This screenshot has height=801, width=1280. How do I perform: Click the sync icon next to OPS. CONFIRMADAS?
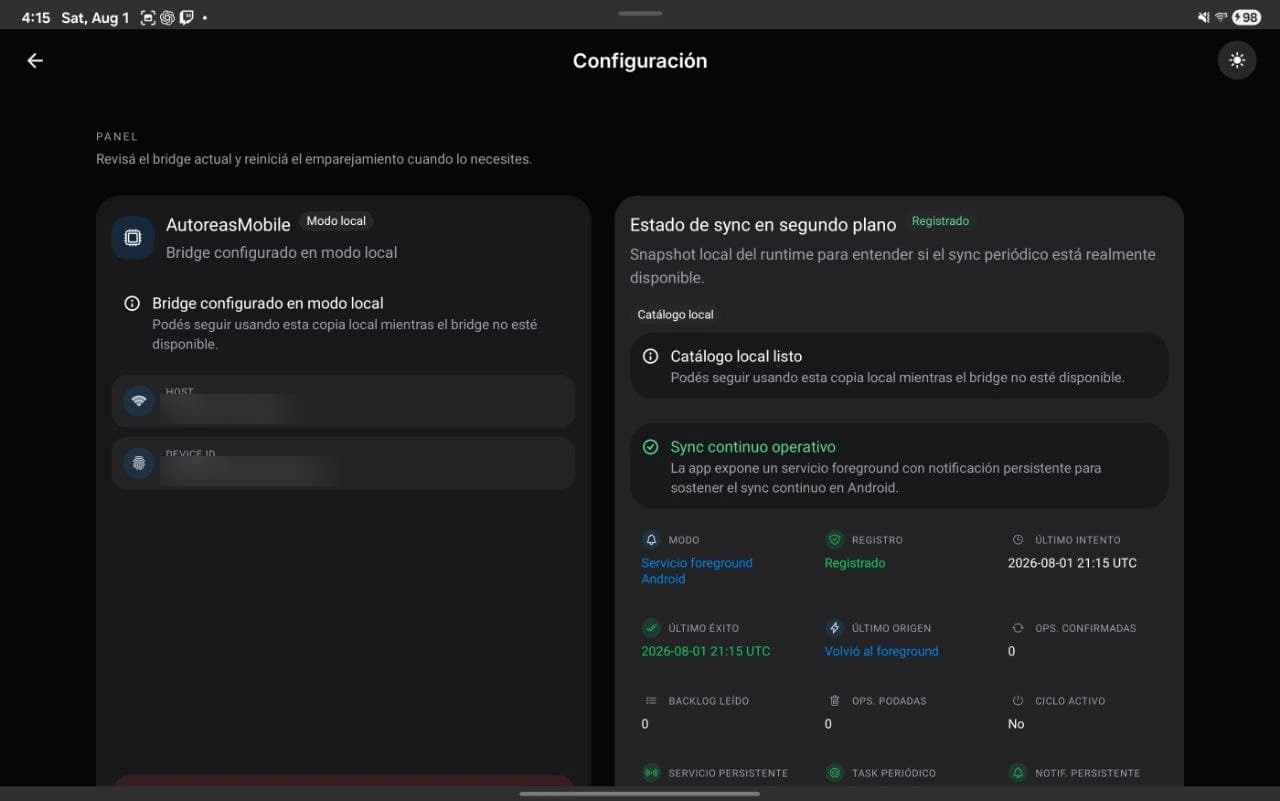pos(1018,628)
